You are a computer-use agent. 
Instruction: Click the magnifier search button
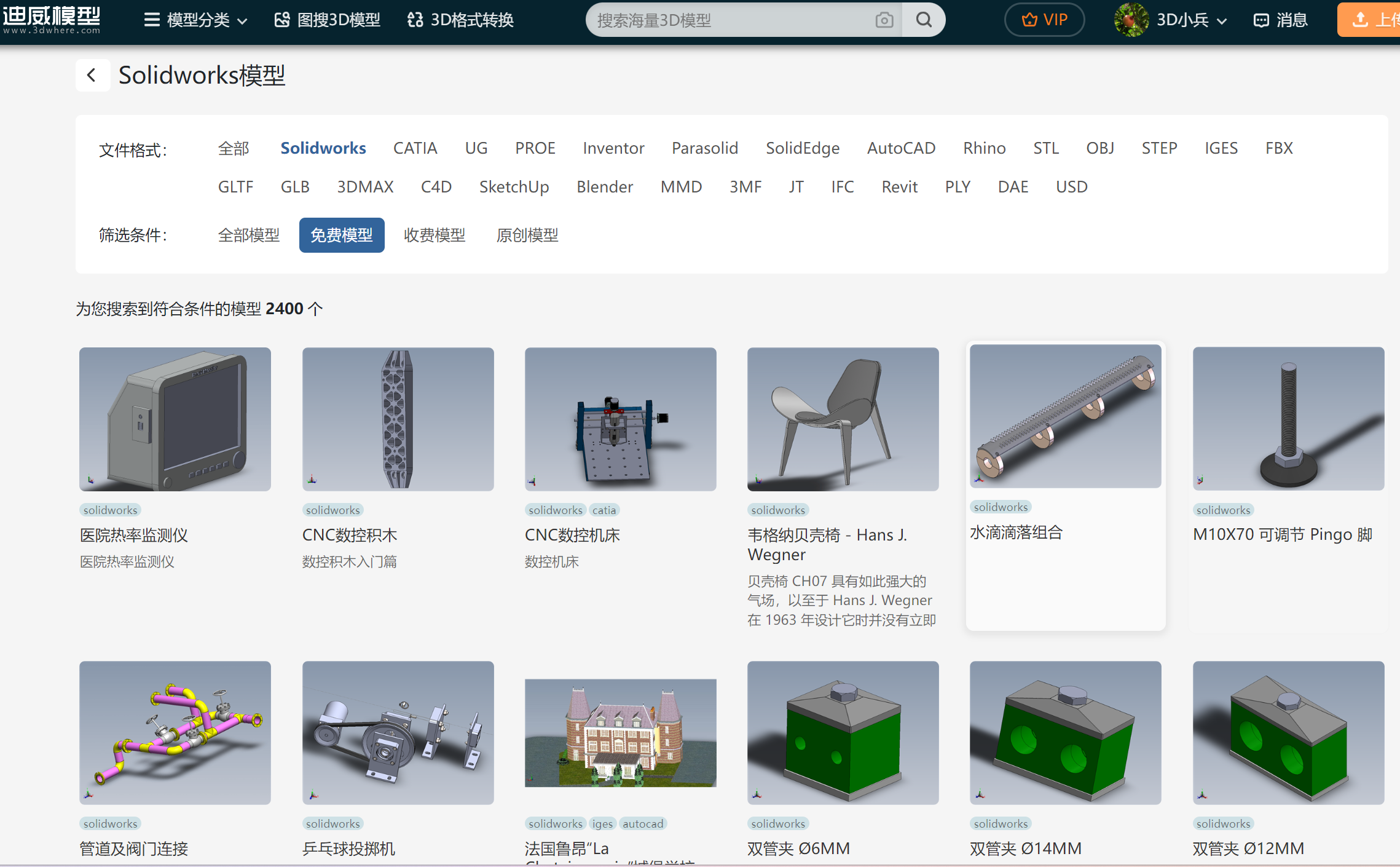pos(924,20)
